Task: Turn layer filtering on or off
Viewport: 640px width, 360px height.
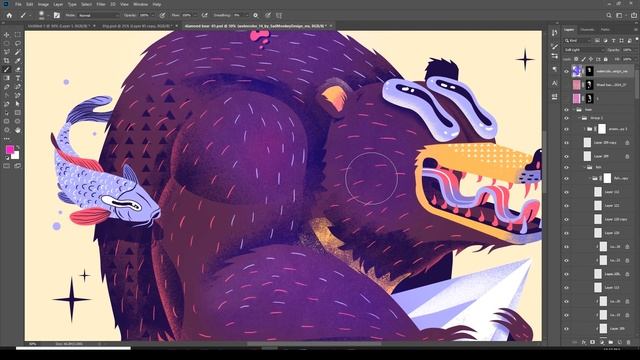Action: [x=636, y=40]
